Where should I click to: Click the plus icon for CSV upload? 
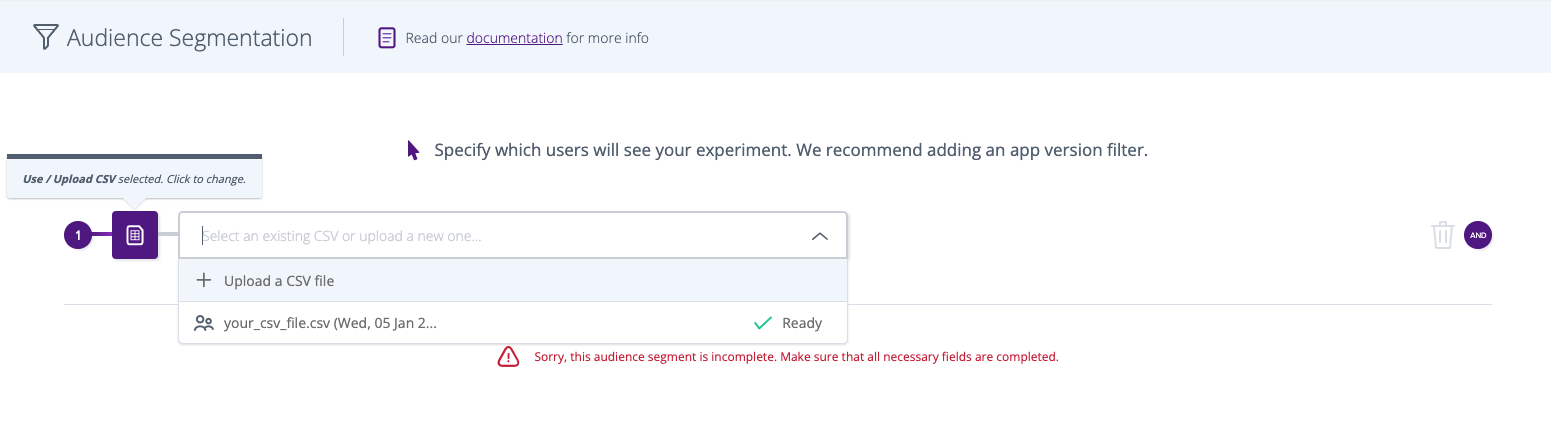[x=204, y=281]
